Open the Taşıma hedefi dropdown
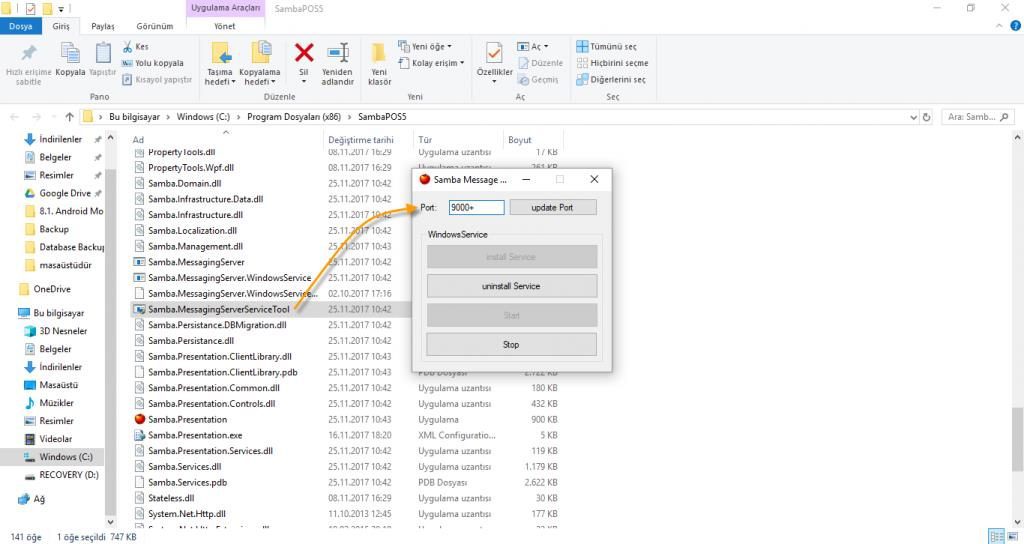The image size is (1024, 544). (220, 82)
